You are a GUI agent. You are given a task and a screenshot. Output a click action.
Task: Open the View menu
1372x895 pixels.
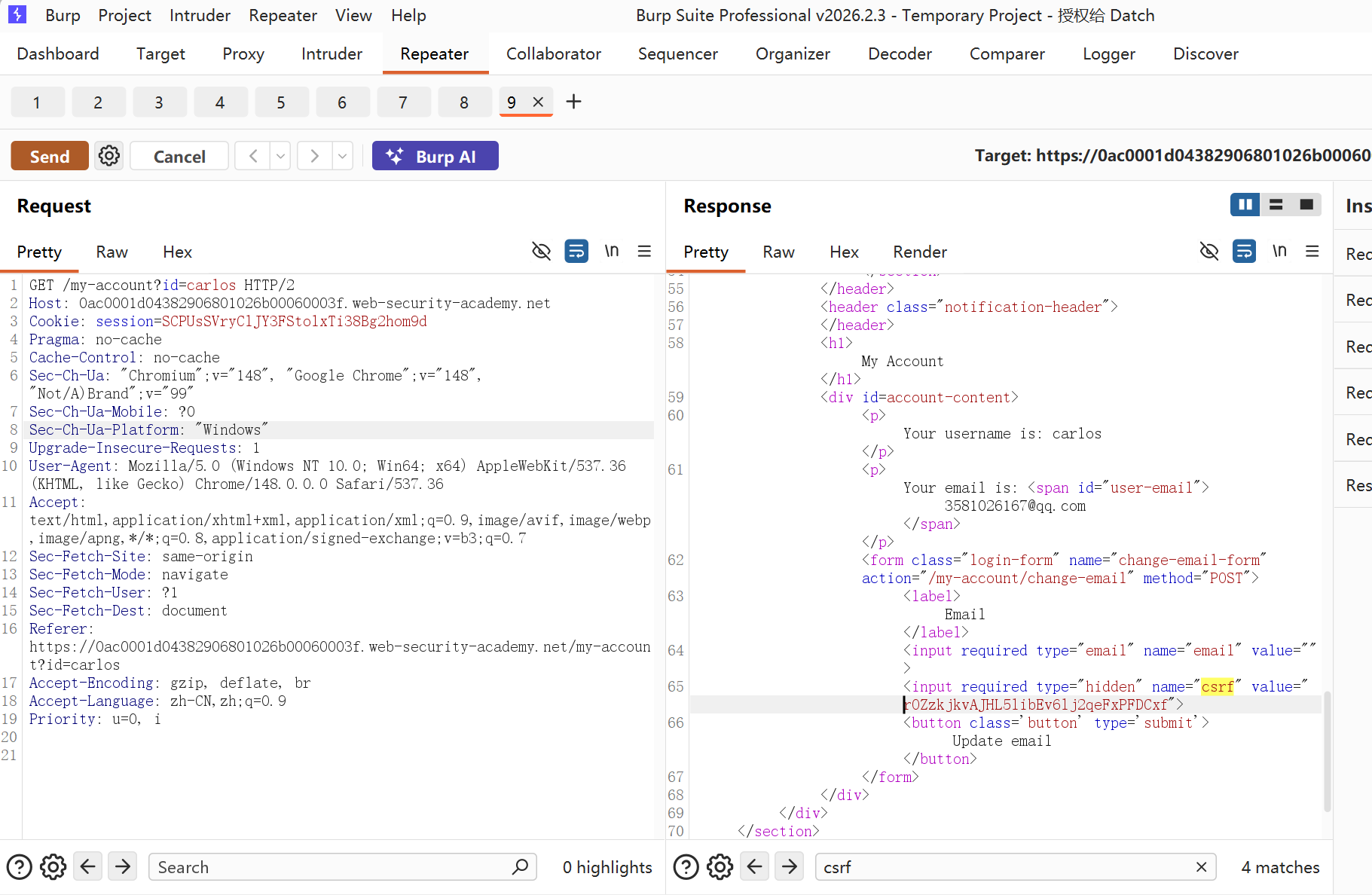click(353, 15)
